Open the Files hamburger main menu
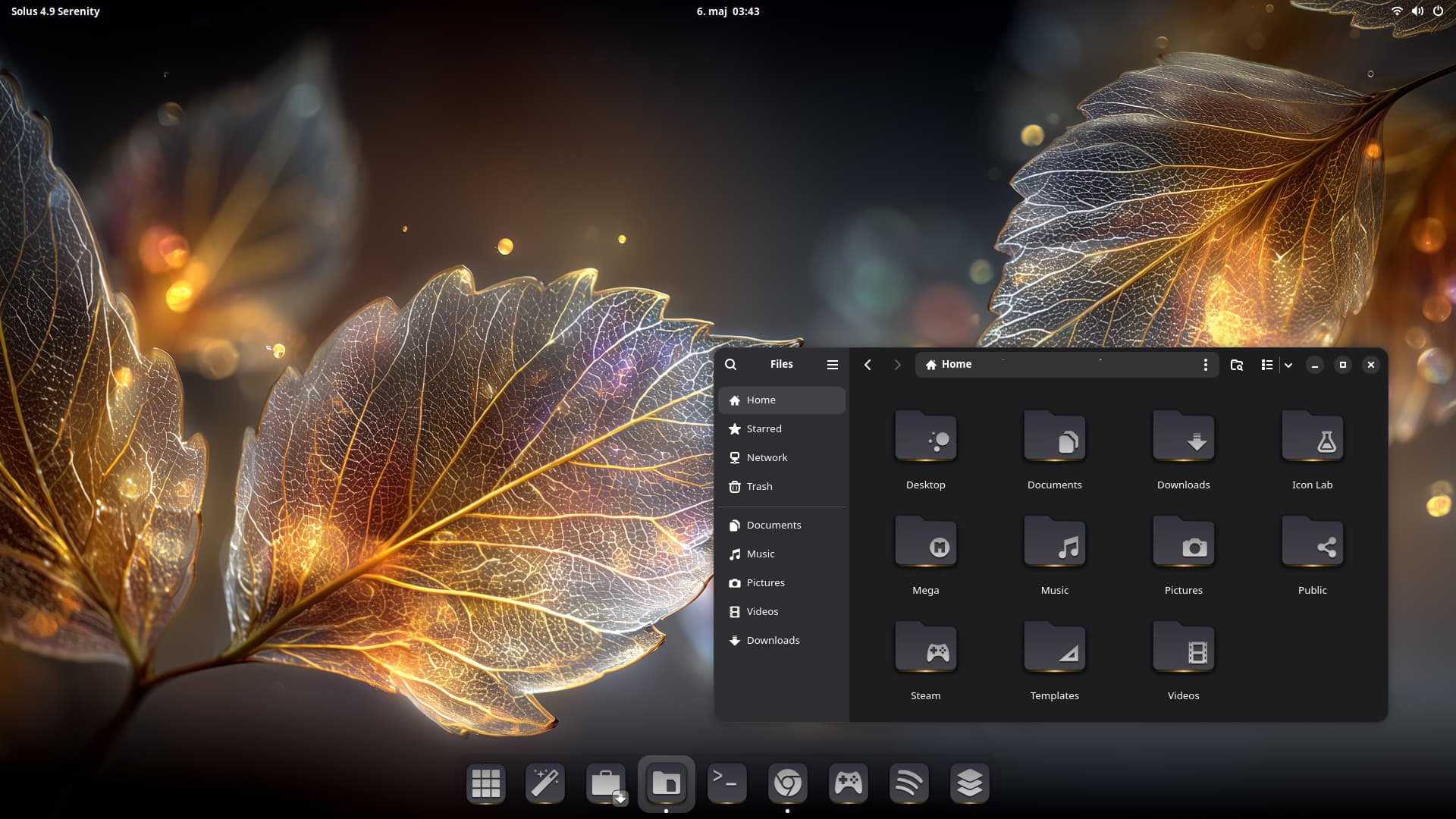Viewport: 1456px width, 819px height. pyautogui.click(x=832, y=365)
